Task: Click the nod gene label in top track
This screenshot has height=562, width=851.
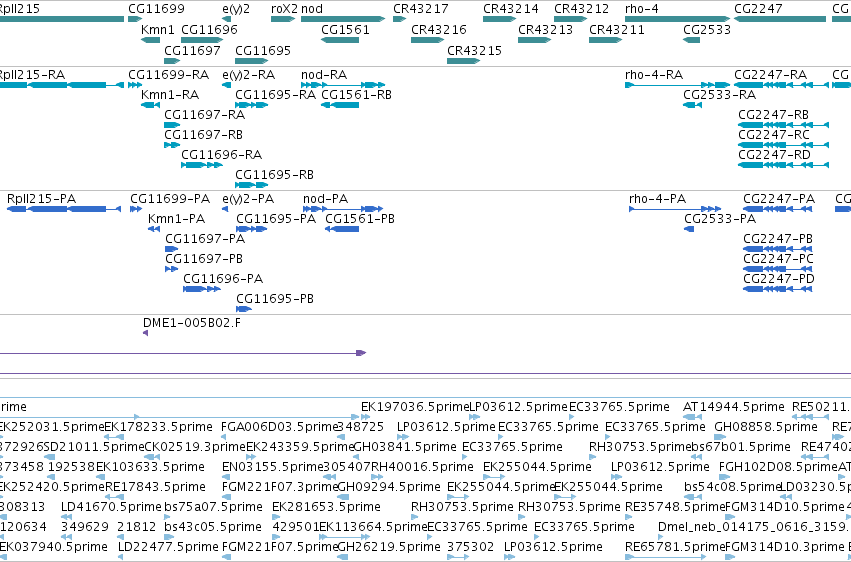Action: pyautogui.click(x=312, y=9)
